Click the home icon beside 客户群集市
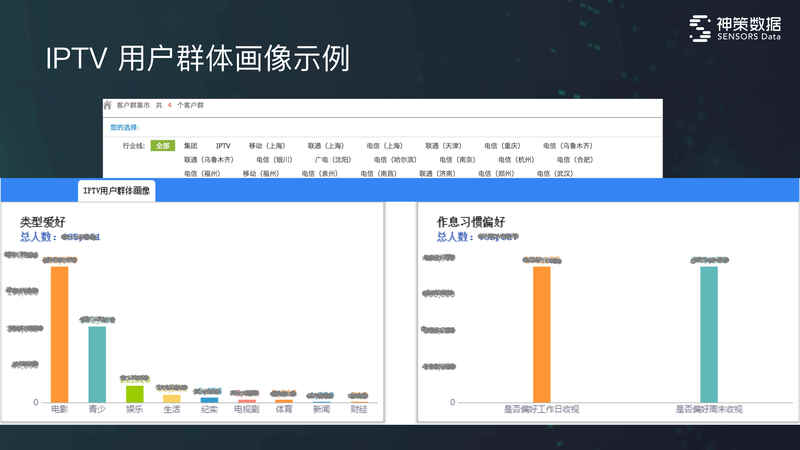The width and height of the screenshot is (800, 450). point(108,104)
